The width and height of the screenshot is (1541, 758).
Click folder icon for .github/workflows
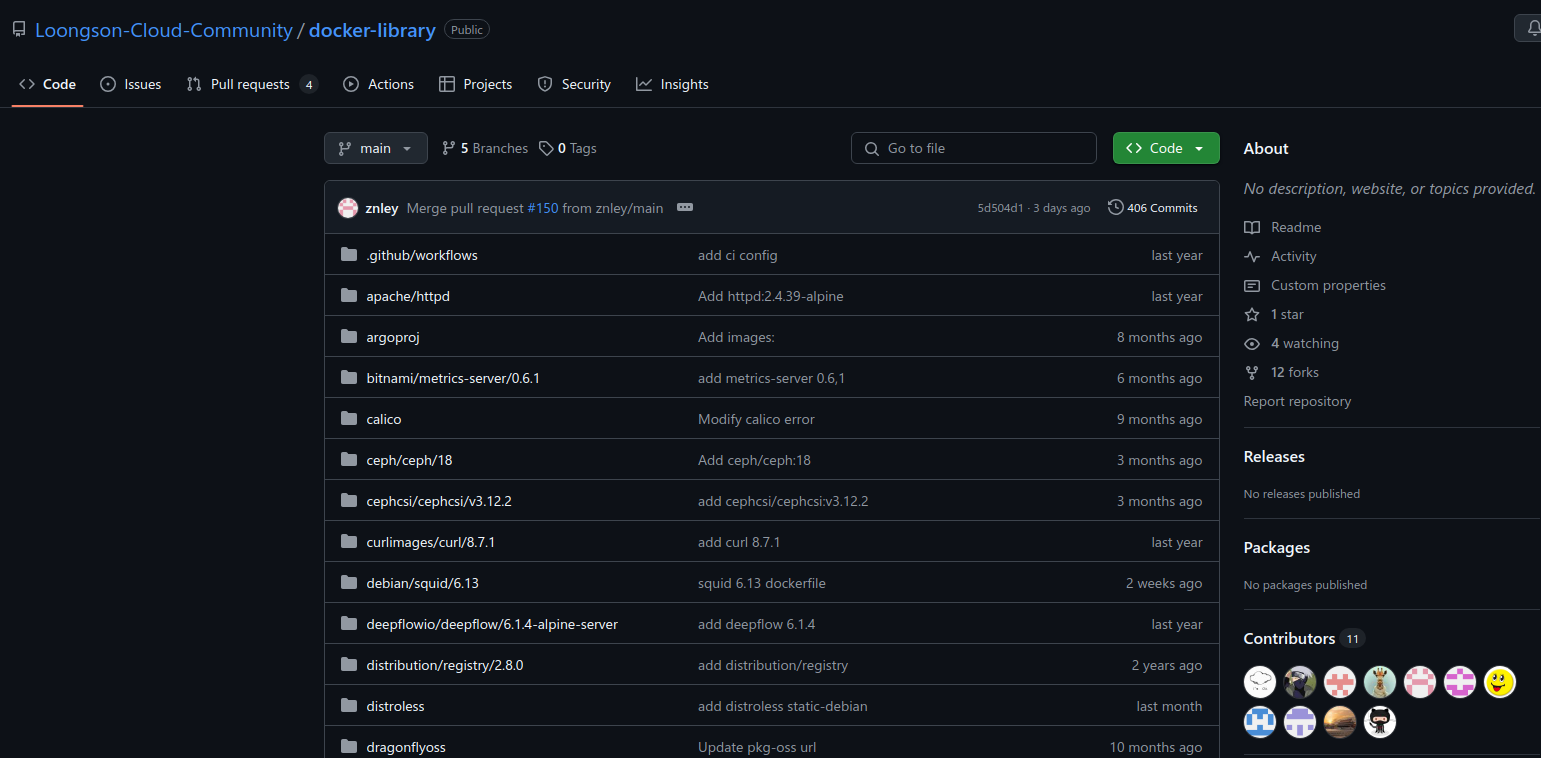pyautogui.click(x=349, y=255)
